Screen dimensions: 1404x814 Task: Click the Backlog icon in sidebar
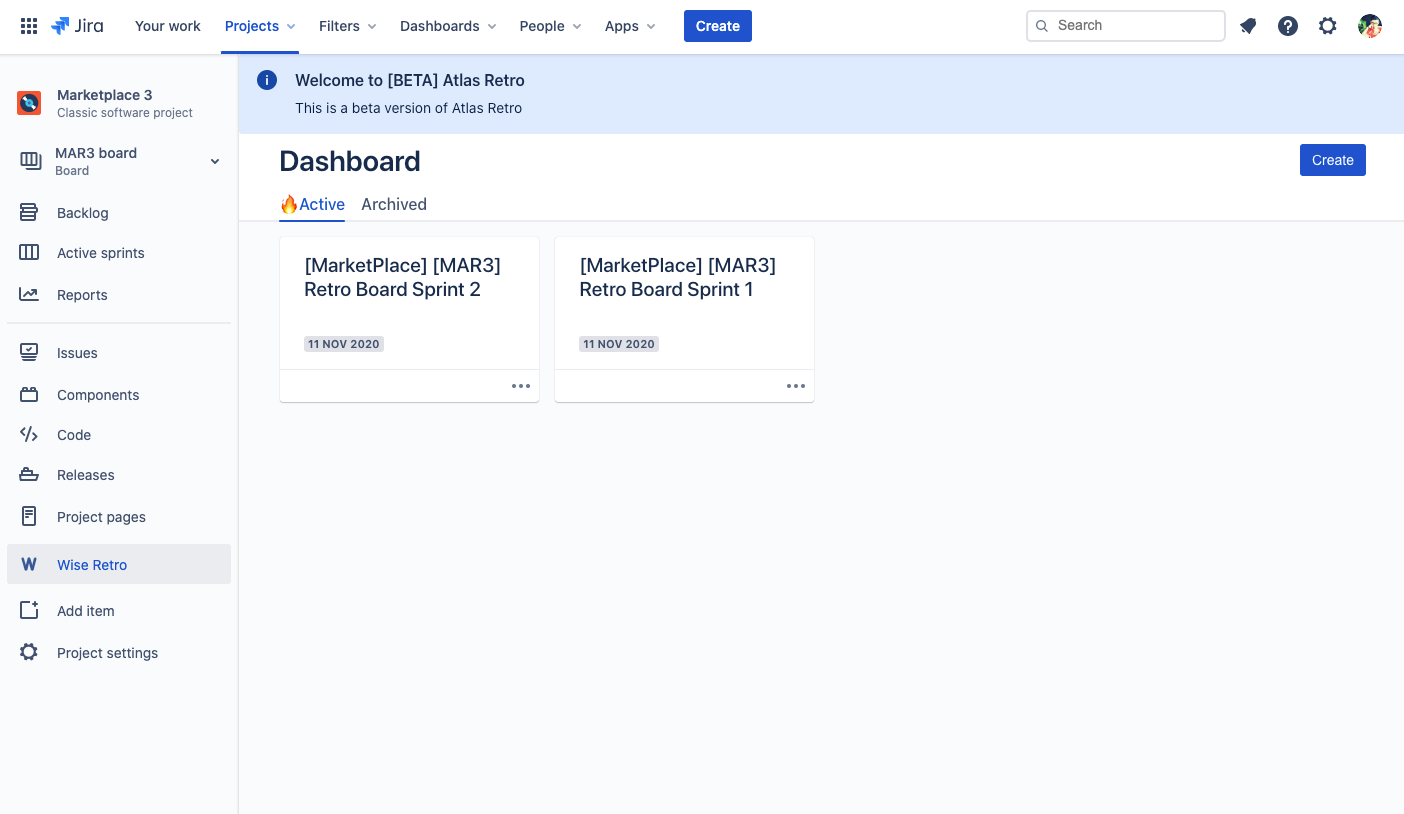tap(29, 212)
